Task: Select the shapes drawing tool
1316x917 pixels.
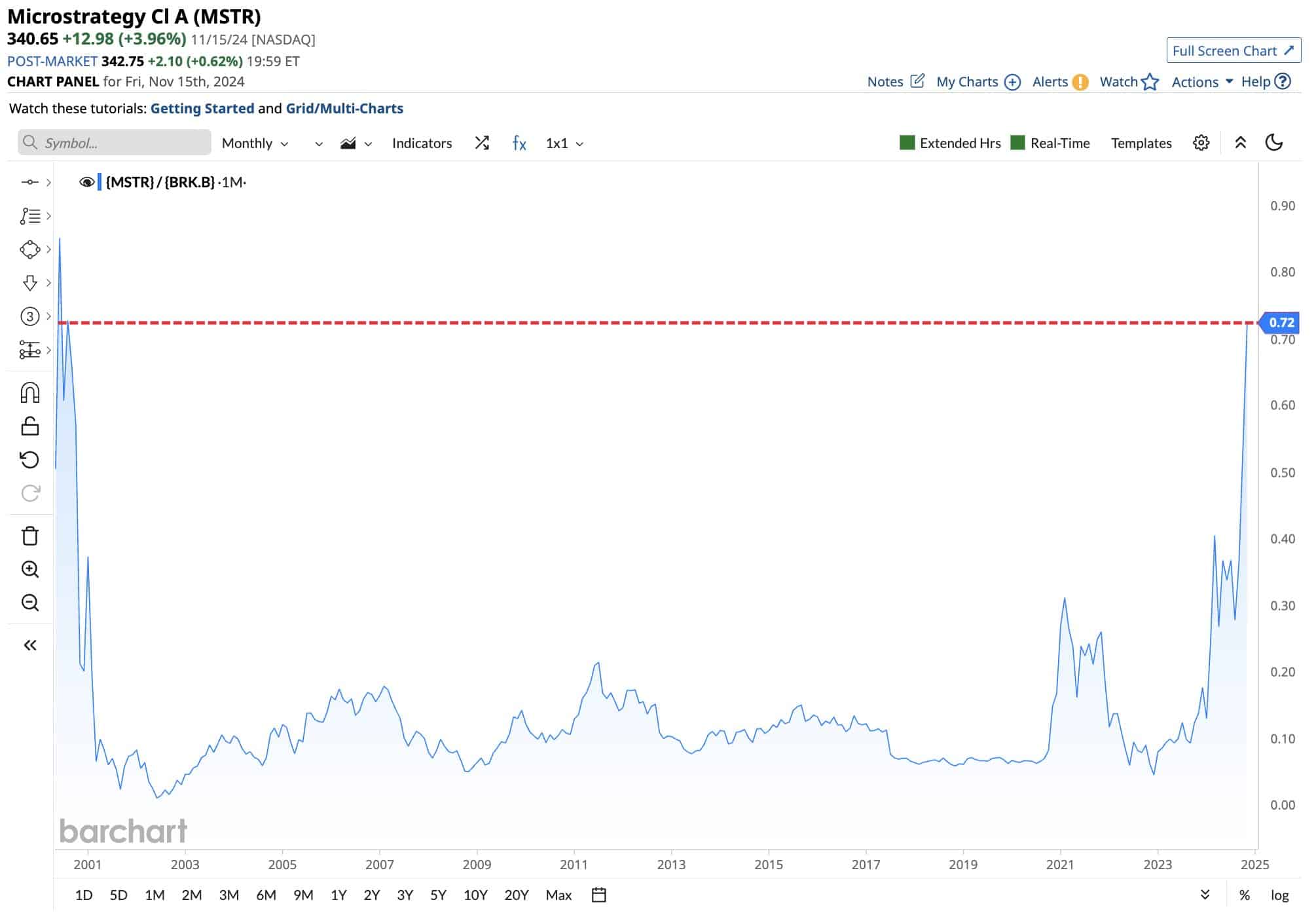Action: 30,250
